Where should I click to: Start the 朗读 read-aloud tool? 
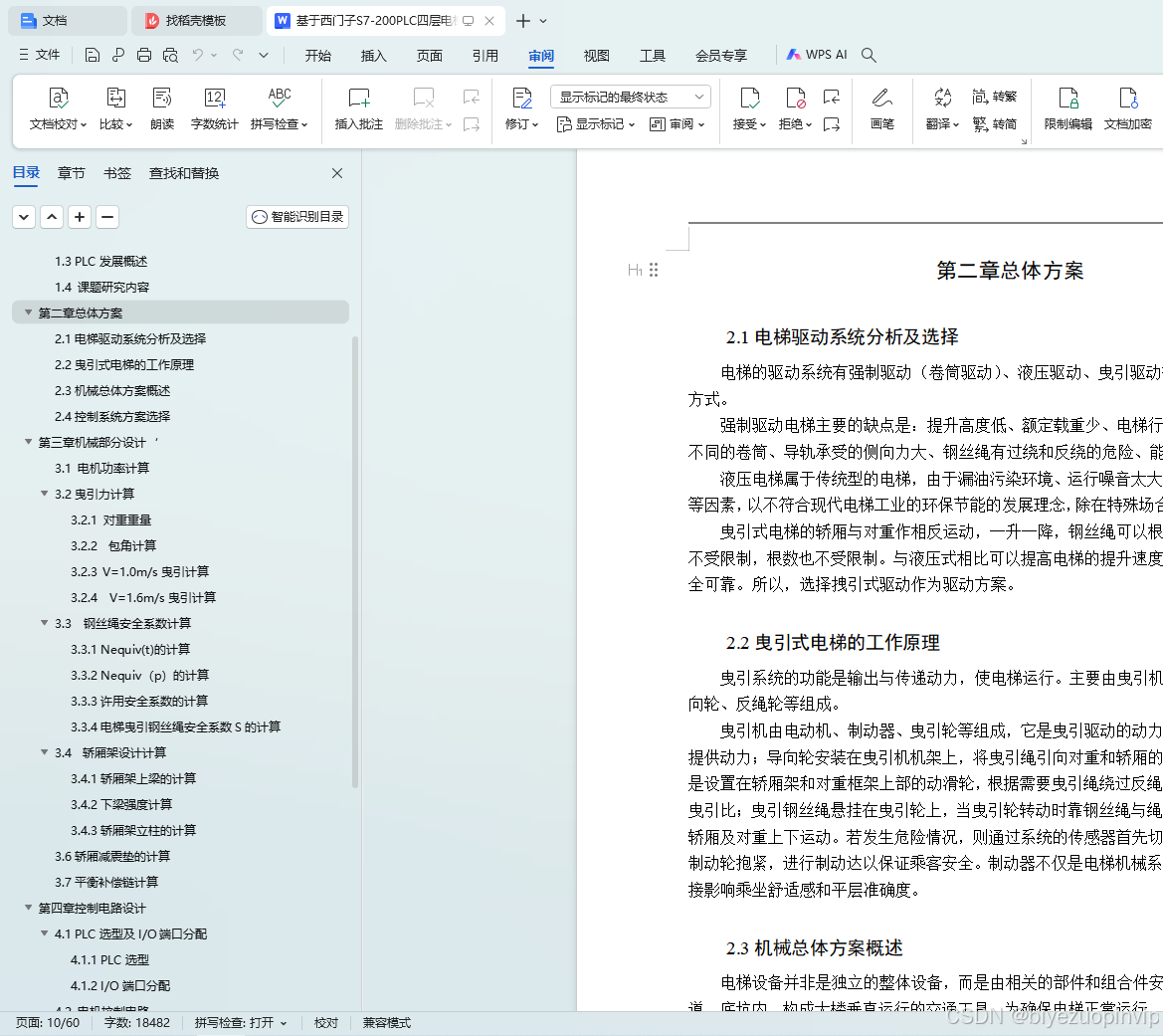[x=162, y=109]
